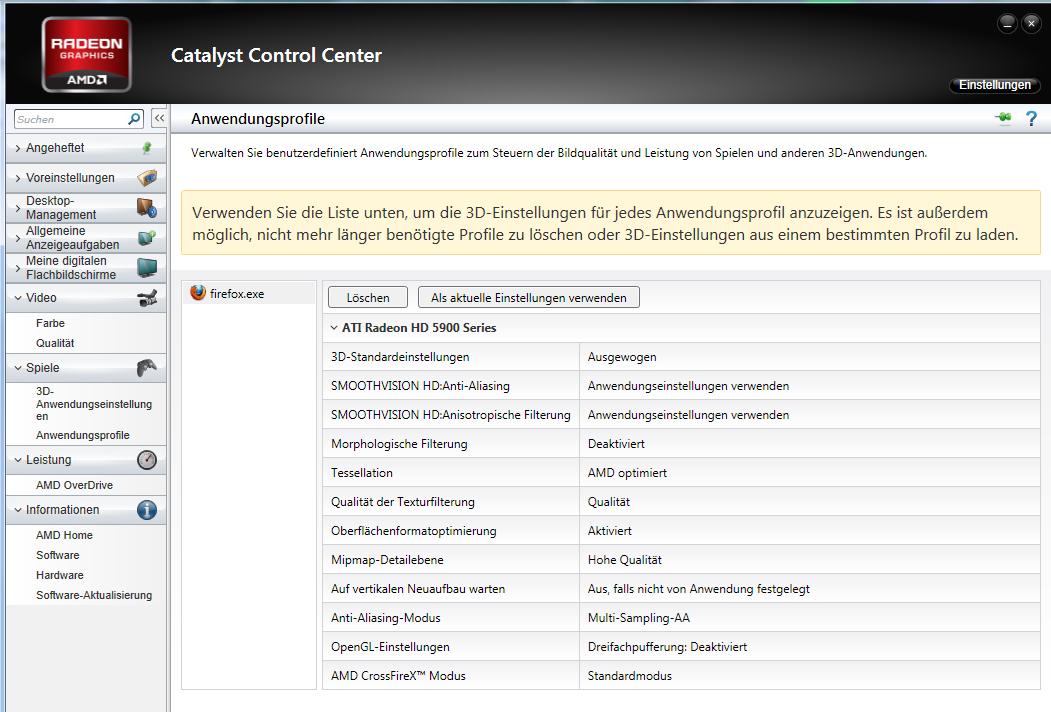Open Qualität under Video
The image size is (1051, 712).
[55, 343]
